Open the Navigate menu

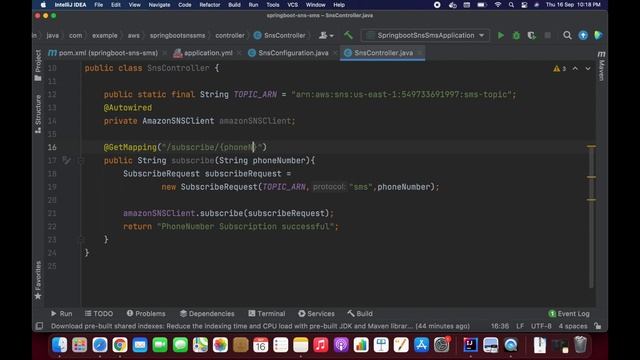point(159,5)
